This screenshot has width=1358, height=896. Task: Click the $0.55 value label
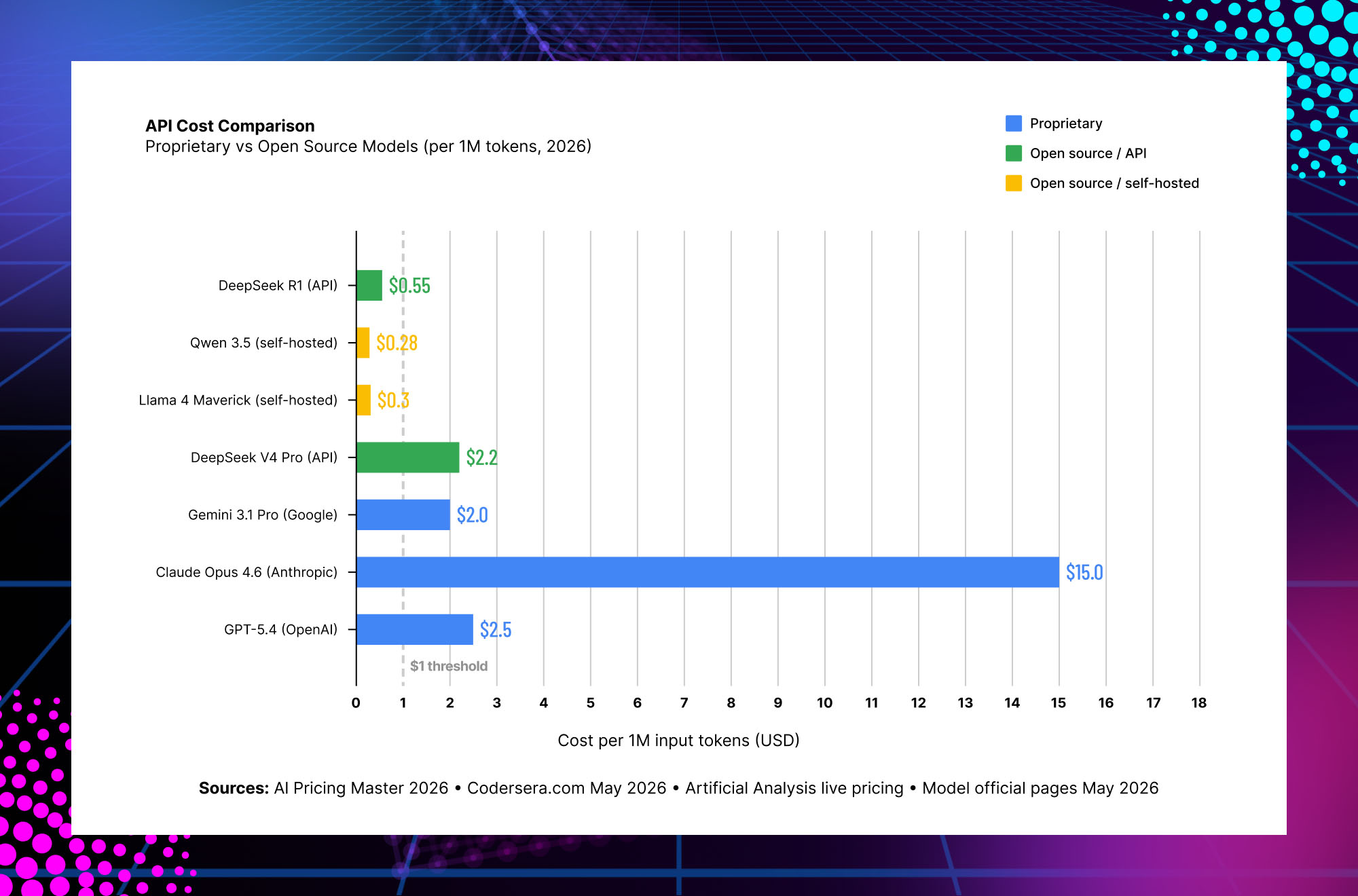(x=409, y=286)
